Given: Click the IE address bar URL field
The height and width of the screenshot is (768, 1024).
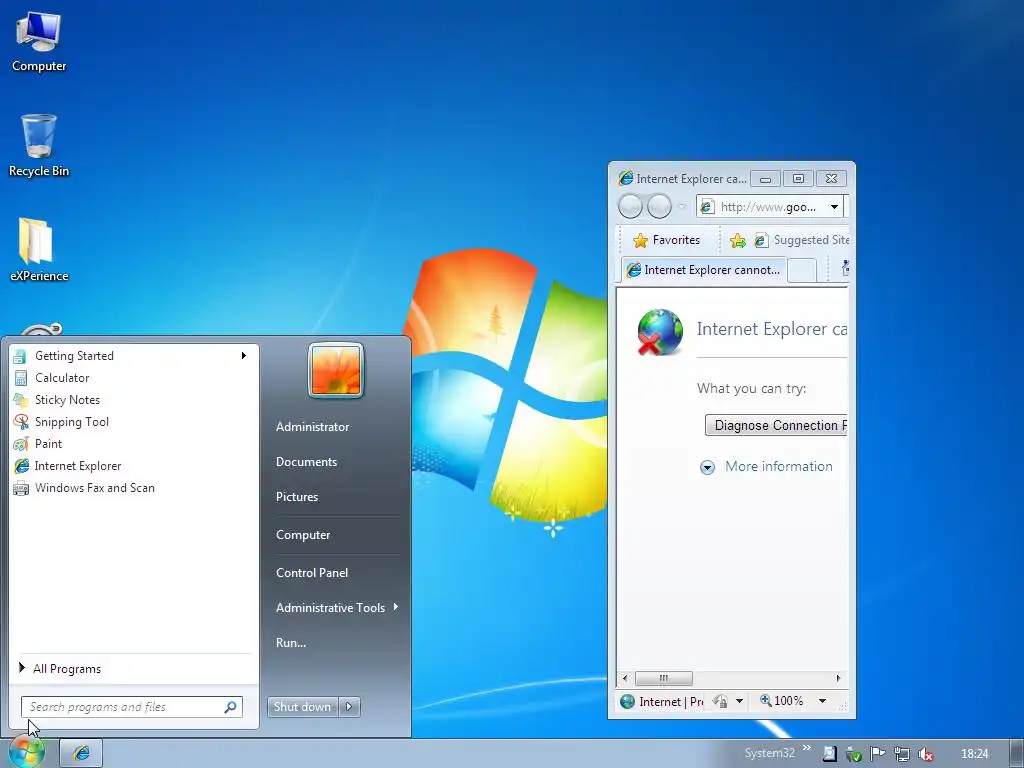Looking at the screenshot, I should pos(768,207).
